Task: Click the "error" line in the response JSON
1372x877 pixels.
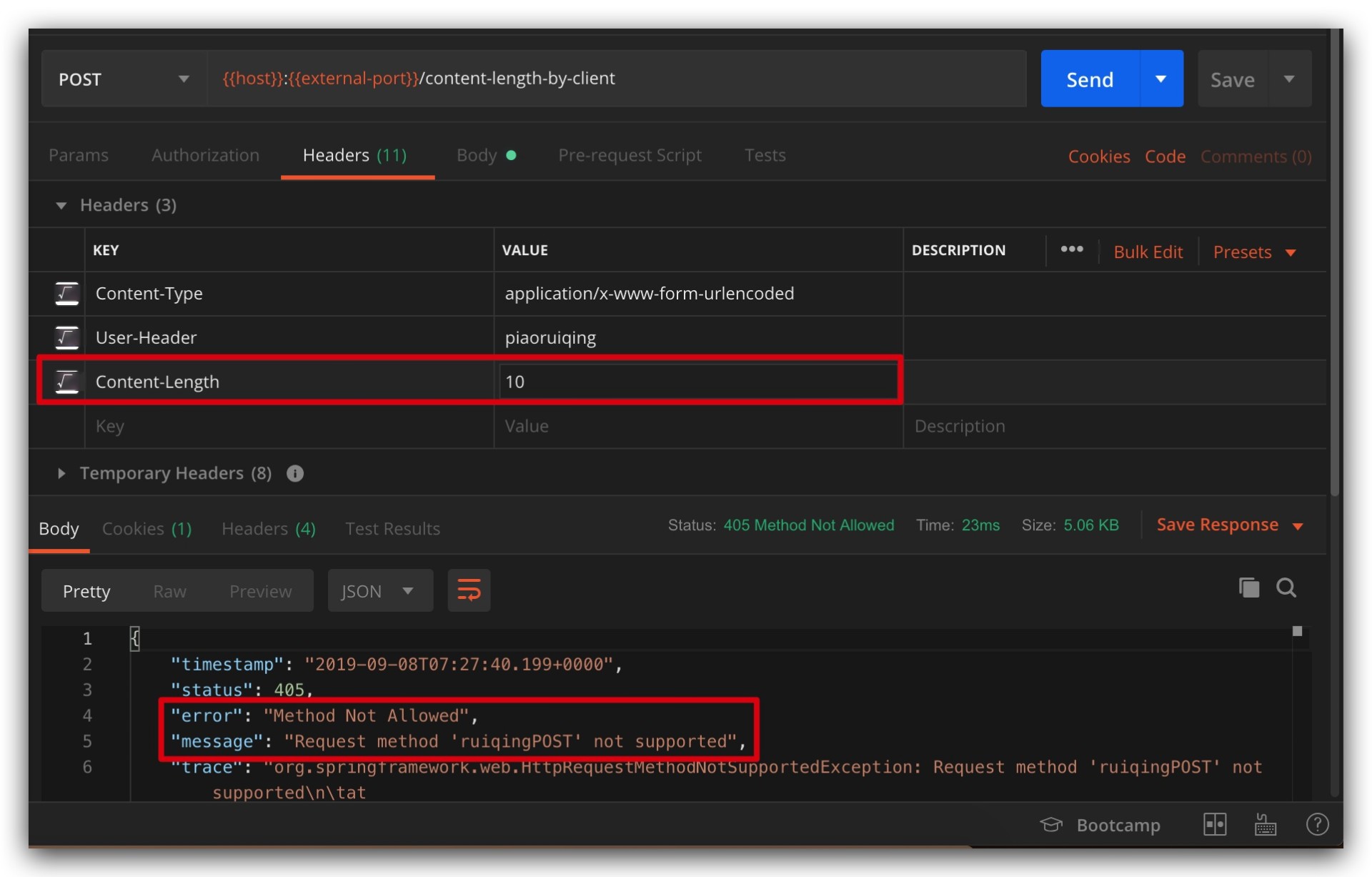Action: tap(324, 715)
